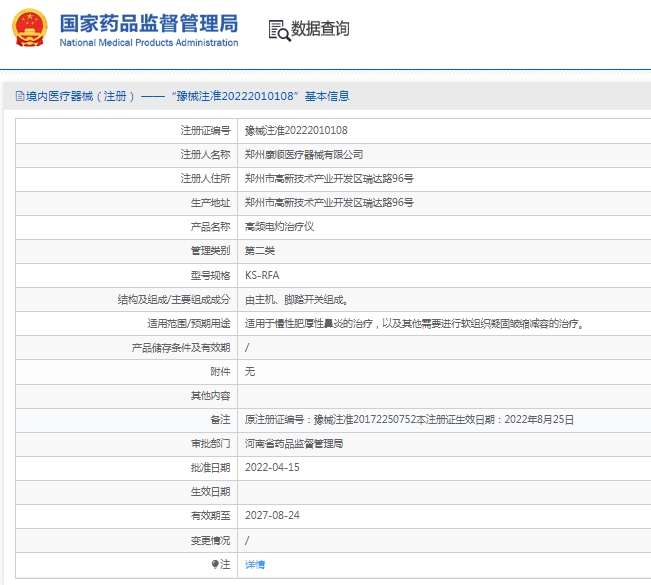Screen dimensions: 651x585
Task: Click the national emblem logo
Action: [x=30, y=28]
